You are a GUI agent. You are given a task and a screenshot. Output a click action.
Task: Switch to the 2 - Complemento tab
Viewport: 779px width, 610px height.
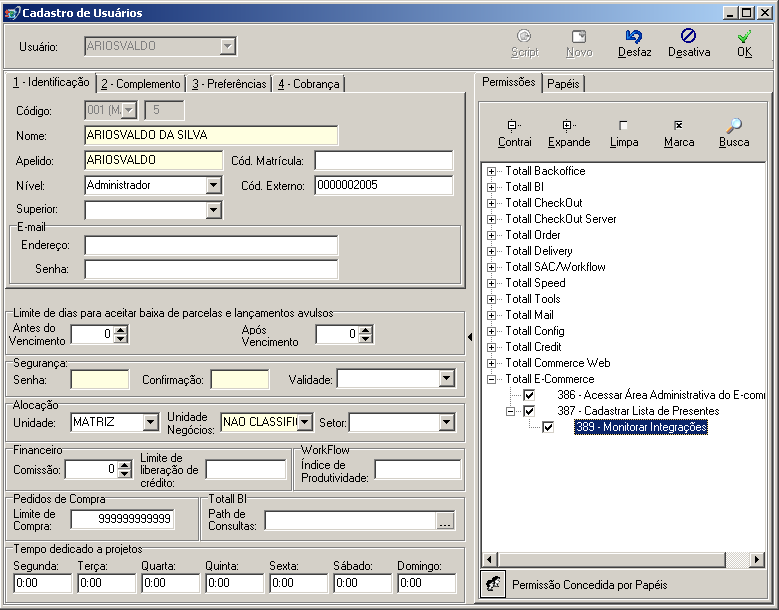(141, 84)
